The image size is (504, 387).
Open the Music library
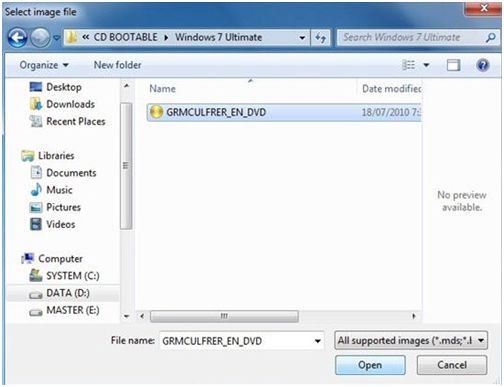[59, 190]
